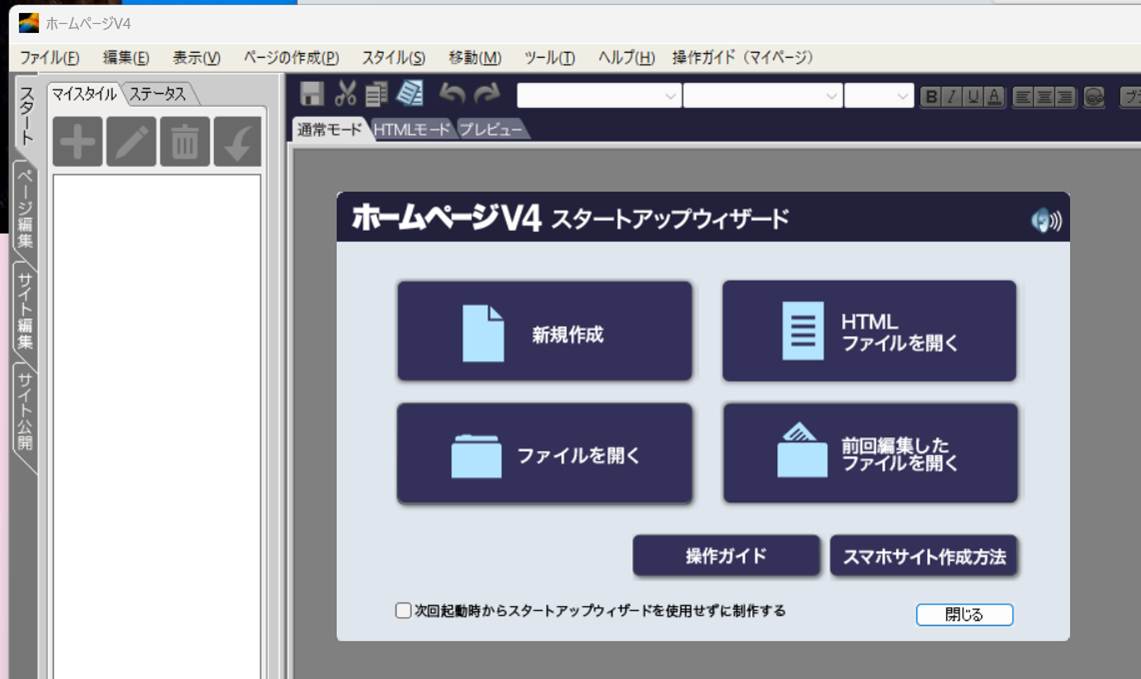Click the link insert icon
The image size is (1141, 679).
pyautogui.click(x=1094, y=97)
